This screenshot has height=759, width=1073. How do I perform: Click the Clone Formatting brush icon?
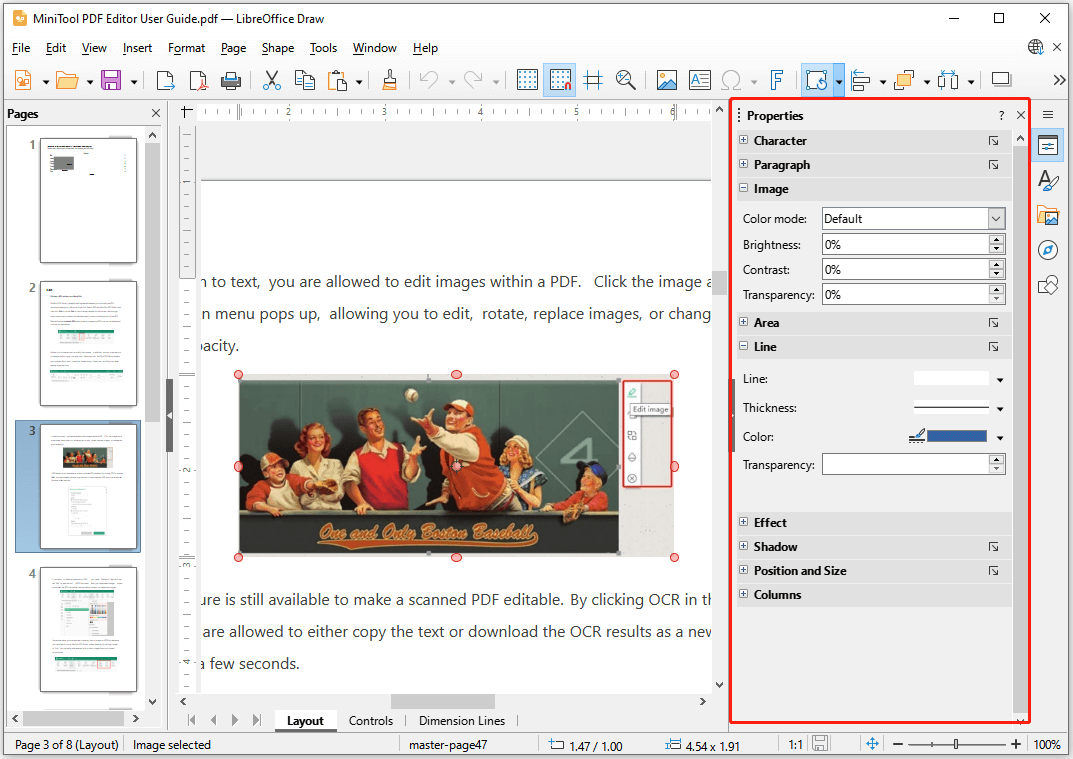tap(389, 80)
